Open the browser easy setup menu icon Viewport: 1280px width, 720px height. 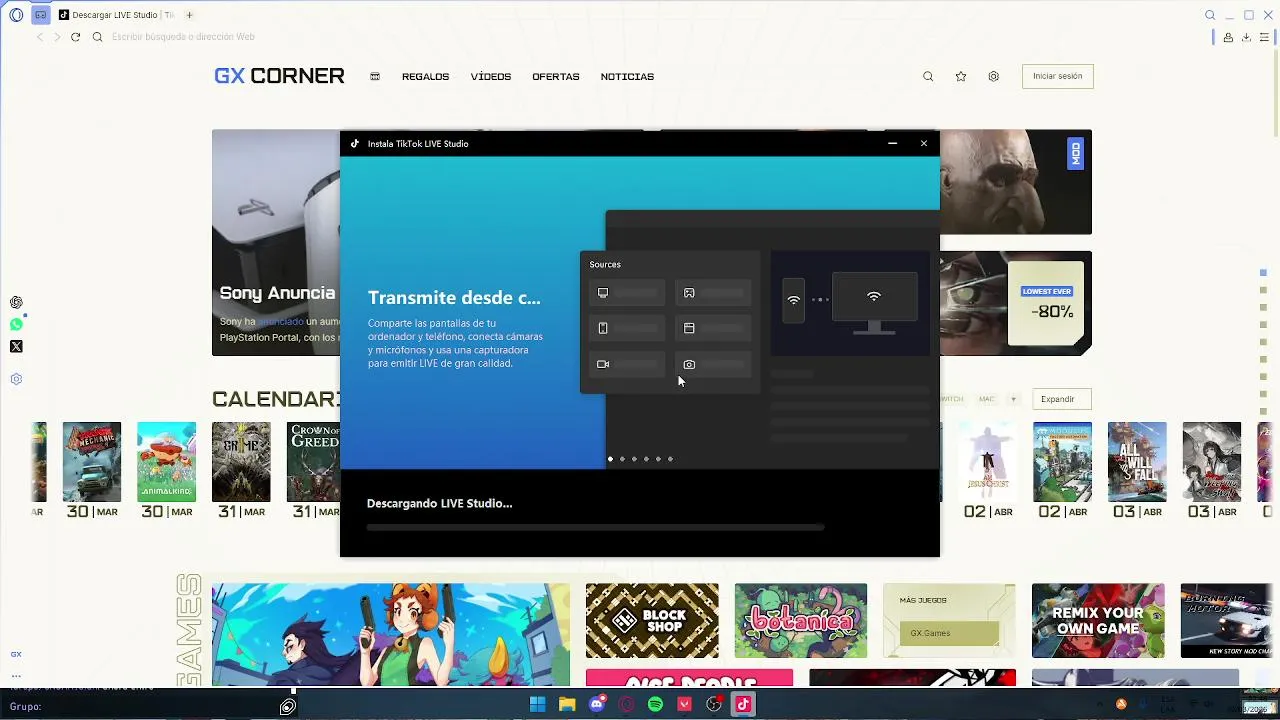click(1264, 37)
